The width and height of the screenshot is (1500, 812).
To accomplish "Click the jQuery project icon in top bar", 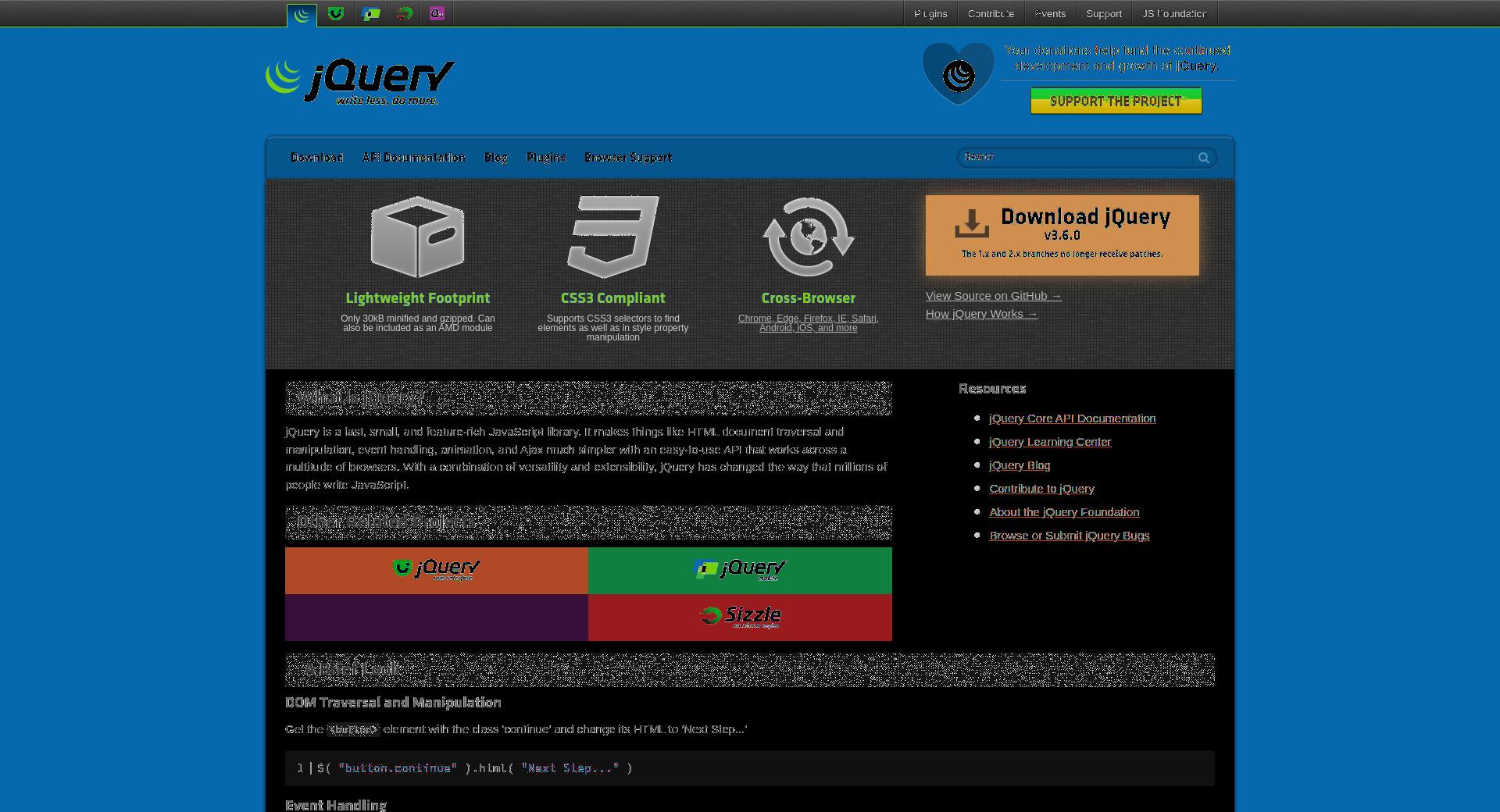I will 302,14.
